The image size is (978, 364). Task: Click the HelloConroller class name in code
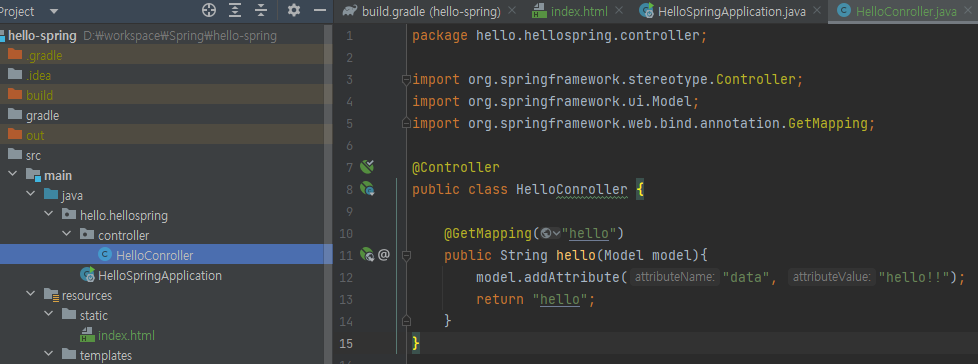[571, 189]
